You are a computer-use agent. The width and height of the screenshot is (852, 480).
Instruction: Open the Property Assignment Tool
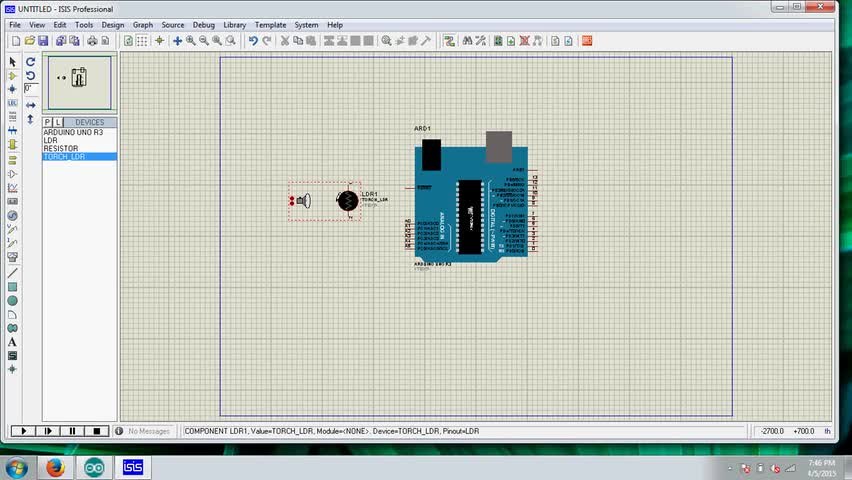click(481, 41)
